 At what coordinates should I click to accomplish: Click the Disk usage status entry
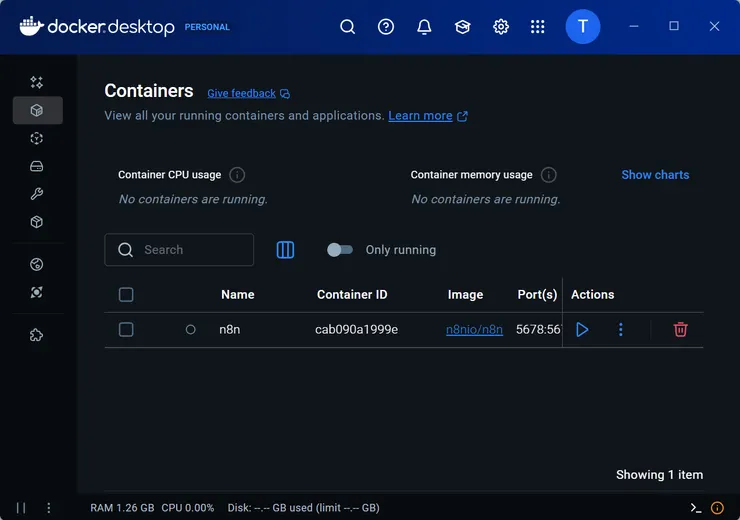click(303, 508)
